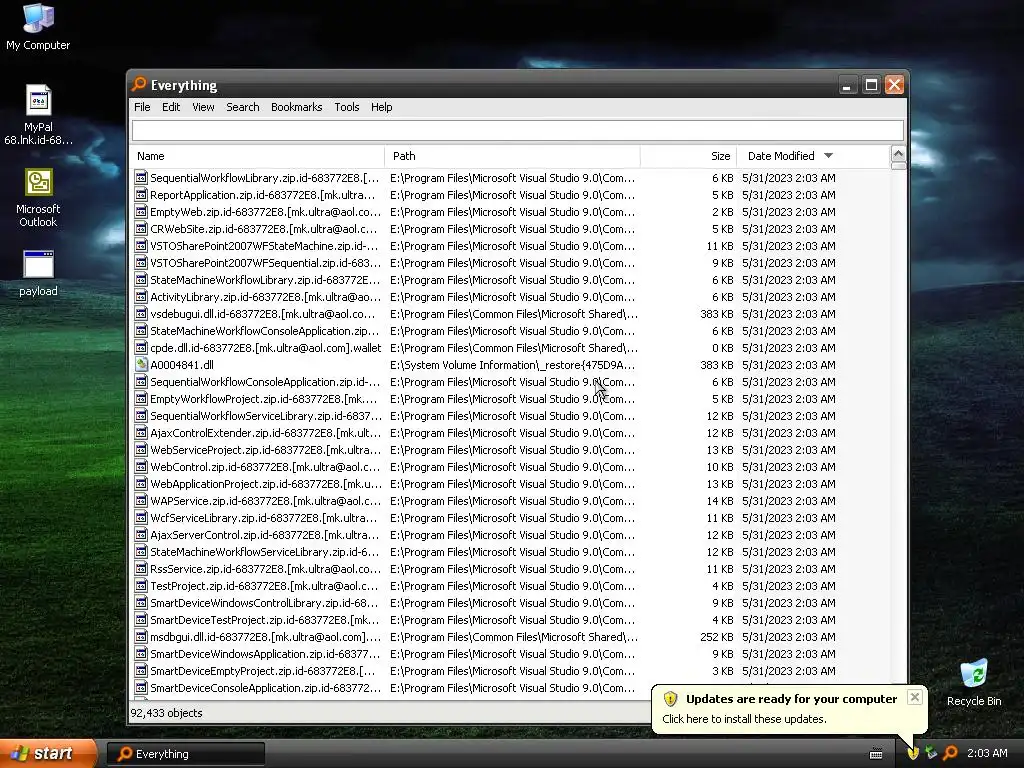Open the Search menu

tap(243, 107)
